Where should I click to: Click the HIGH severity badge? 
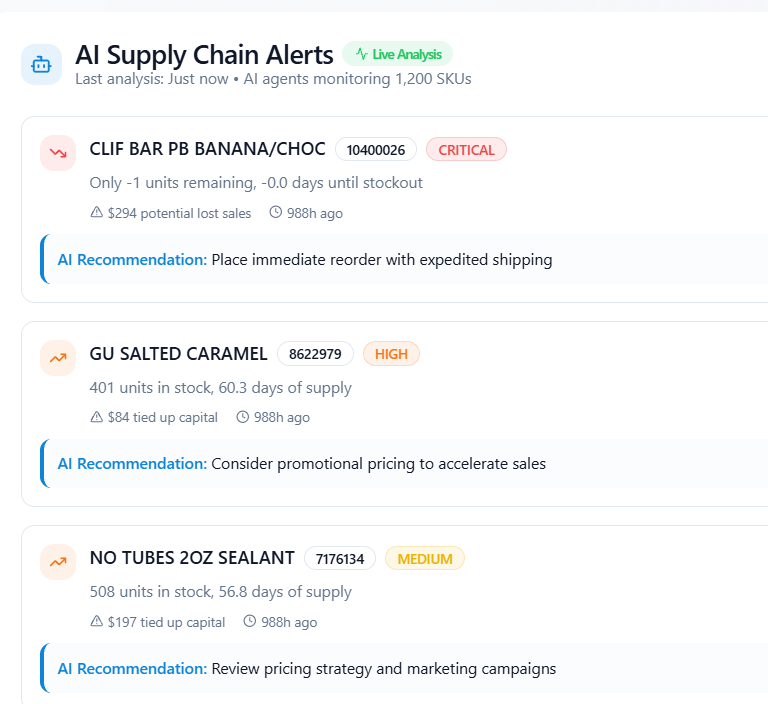pyautogui.click(x=391, y=354)
